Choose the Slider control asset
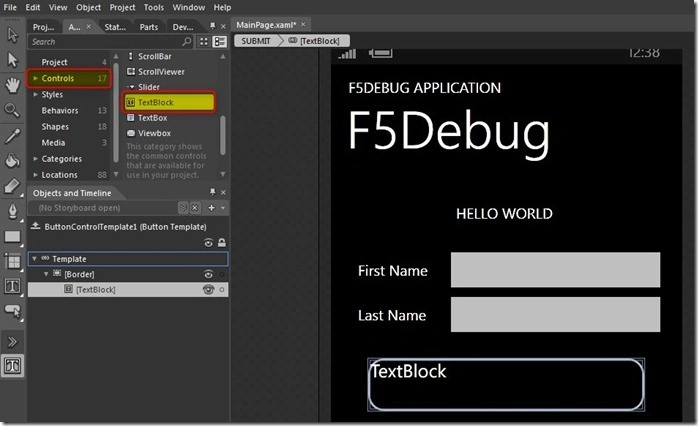This screenshot has width=698, height=426. (143, 87)
